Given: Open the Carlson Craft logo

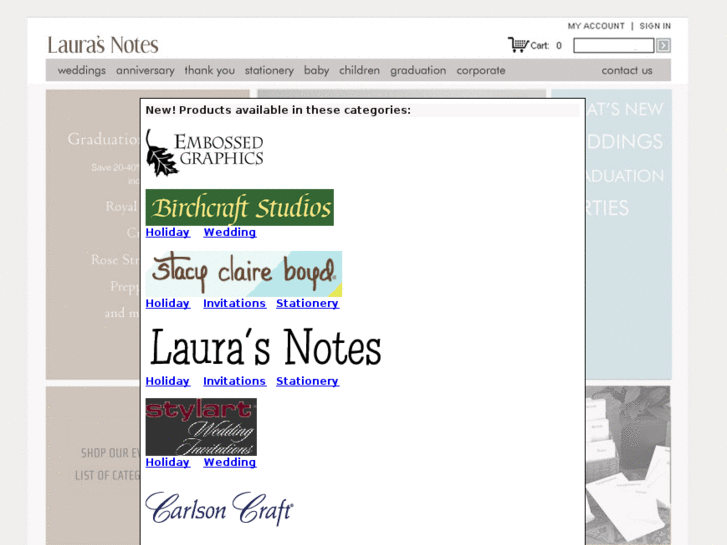Looking at the screenshot, I should tap(219, 508).
